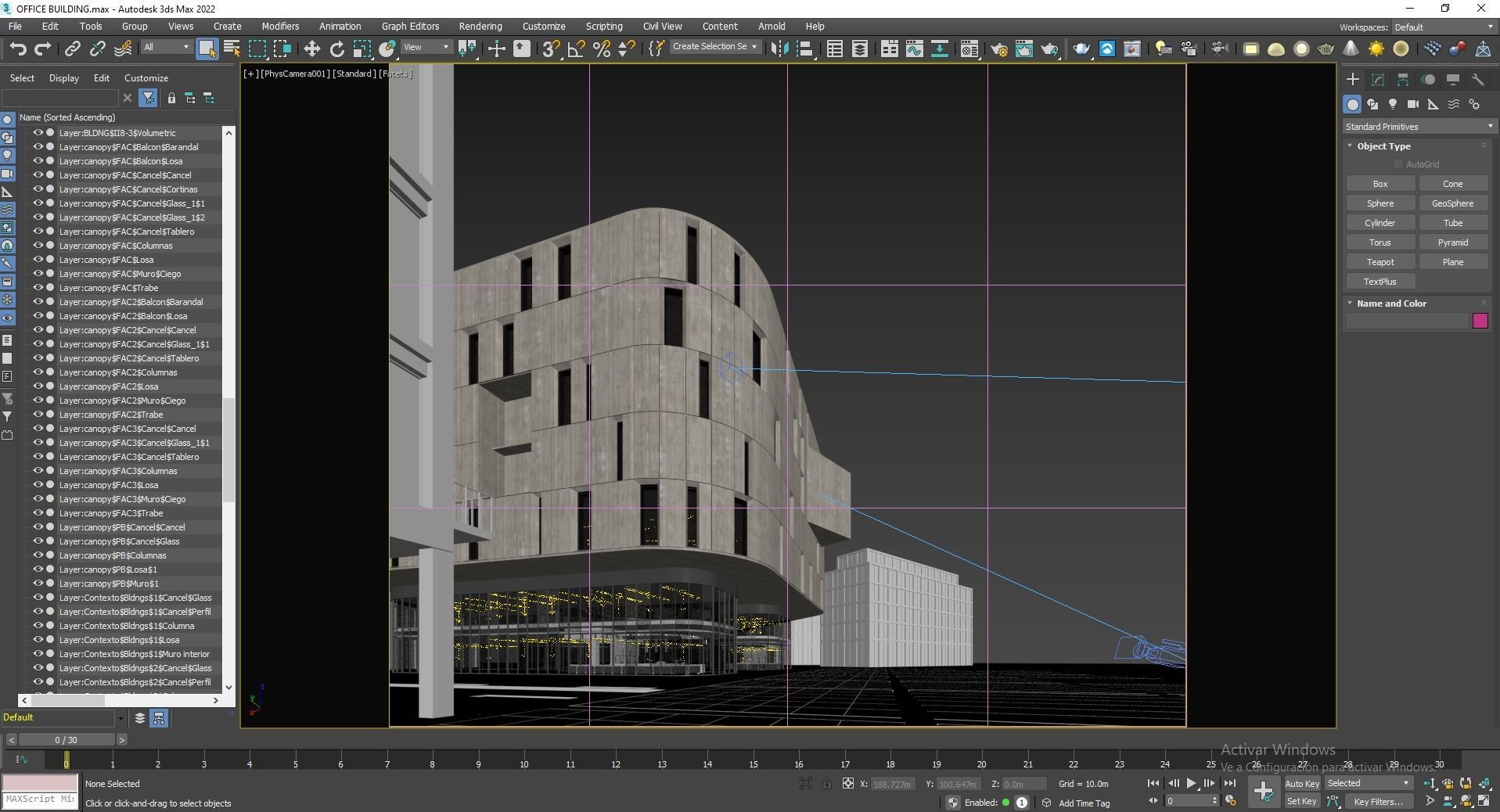
Task: Open the Civil View menu
Action: click(x=662, y=26)
